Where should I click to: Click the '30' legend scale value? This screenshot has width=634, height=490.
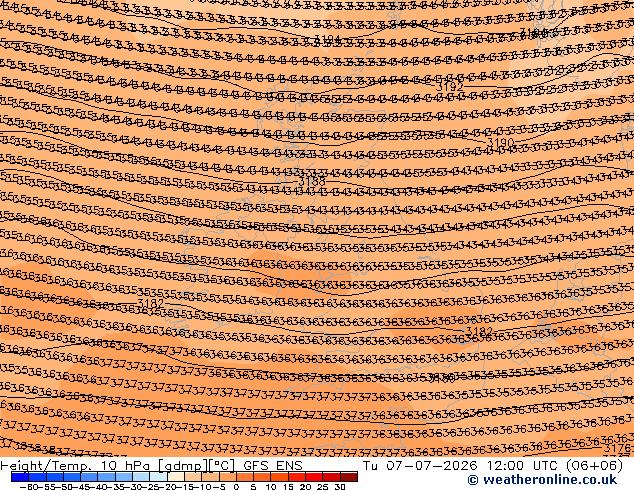tap(340, 486)
